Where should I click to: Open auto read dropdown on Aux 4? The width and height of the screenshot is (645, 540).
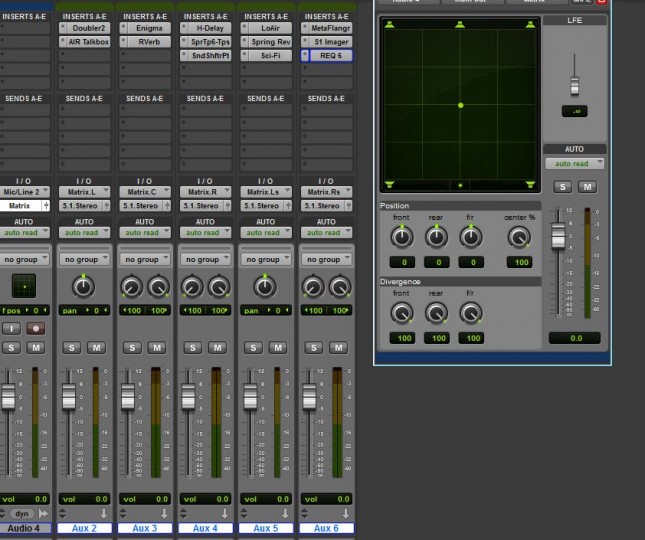[205, 232]
